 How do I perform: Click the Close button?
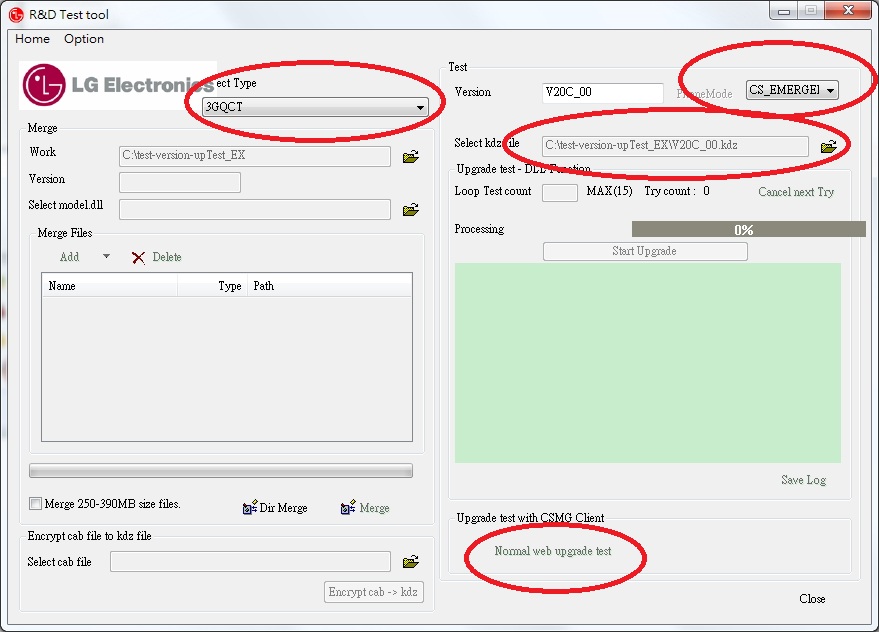point(812,598)
